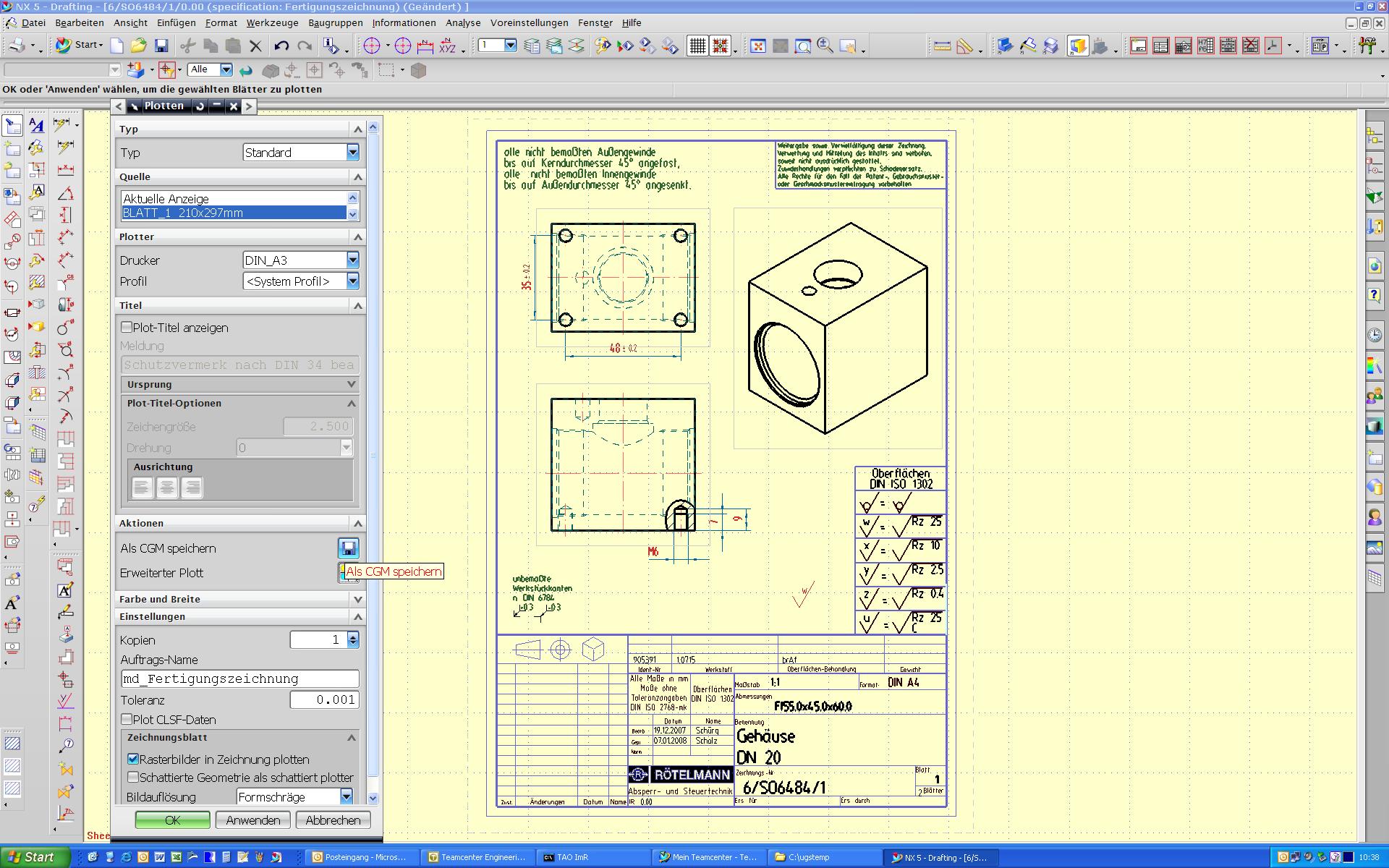This screenshot has width=1389, height=868.
Task: Click the Save disk icon in toolbar
Action: pos(161,46)
